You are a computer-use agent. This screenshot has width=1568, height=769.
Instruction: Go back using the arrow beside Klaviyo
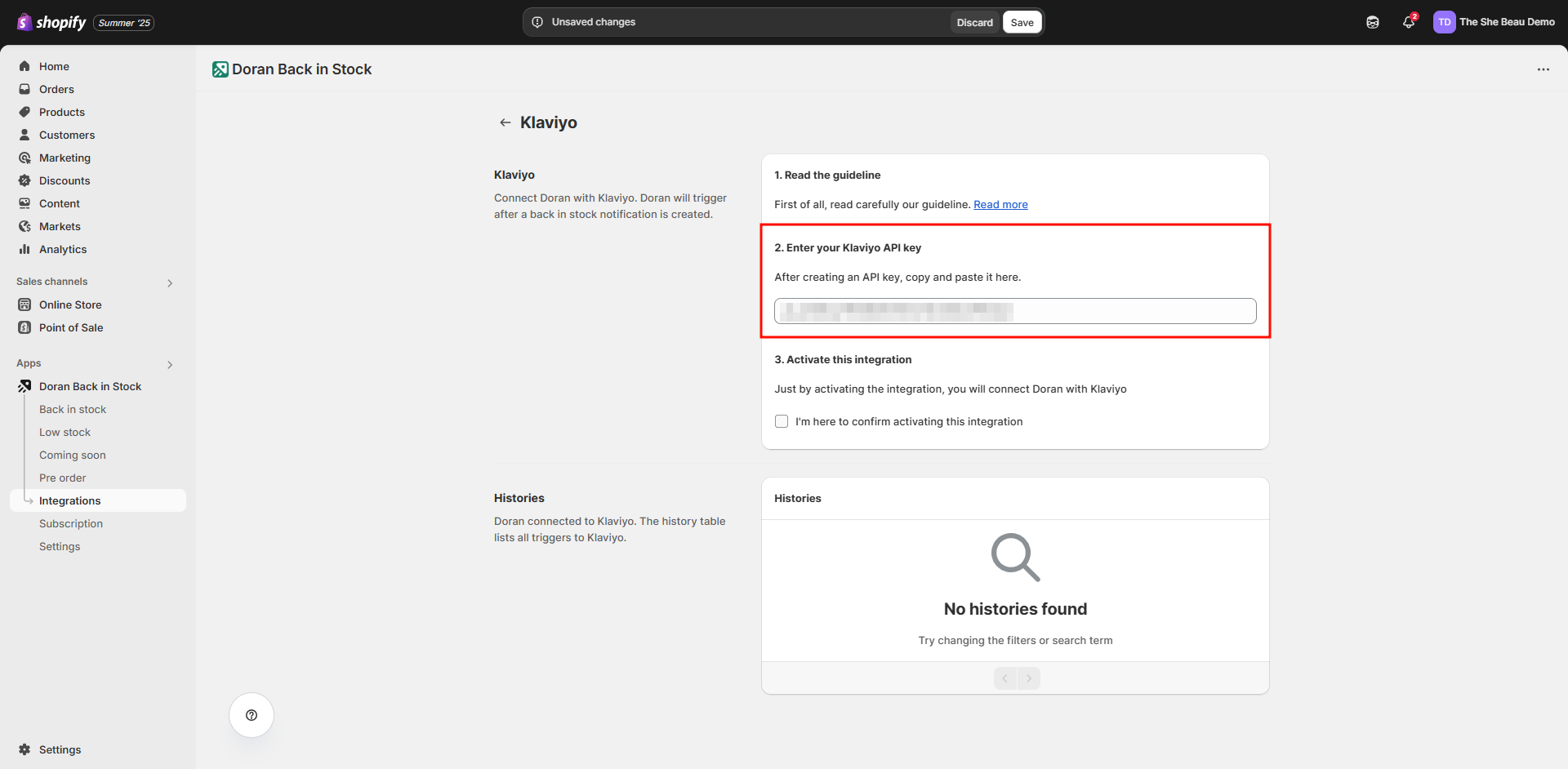point(505,122)
